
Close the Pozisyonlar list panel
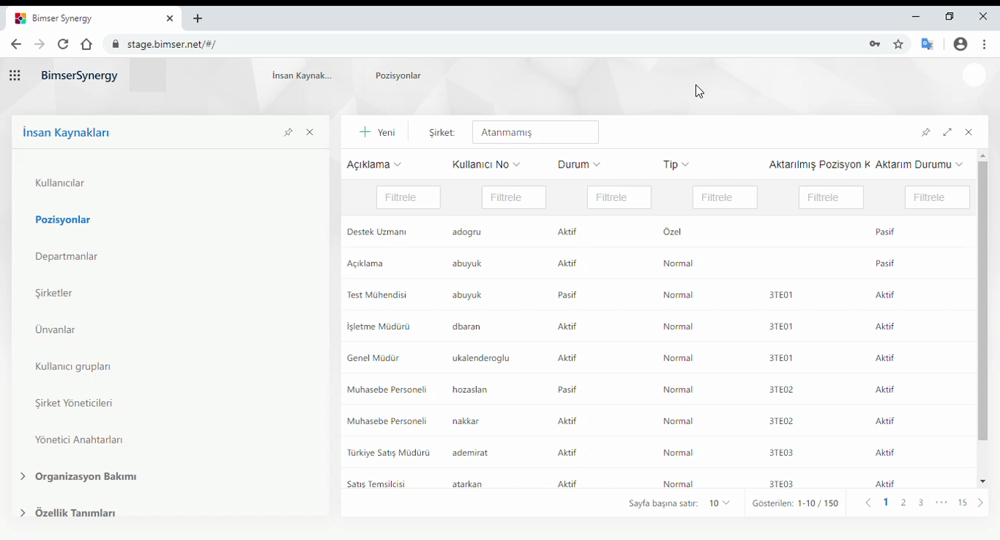(x=968, y=132)
